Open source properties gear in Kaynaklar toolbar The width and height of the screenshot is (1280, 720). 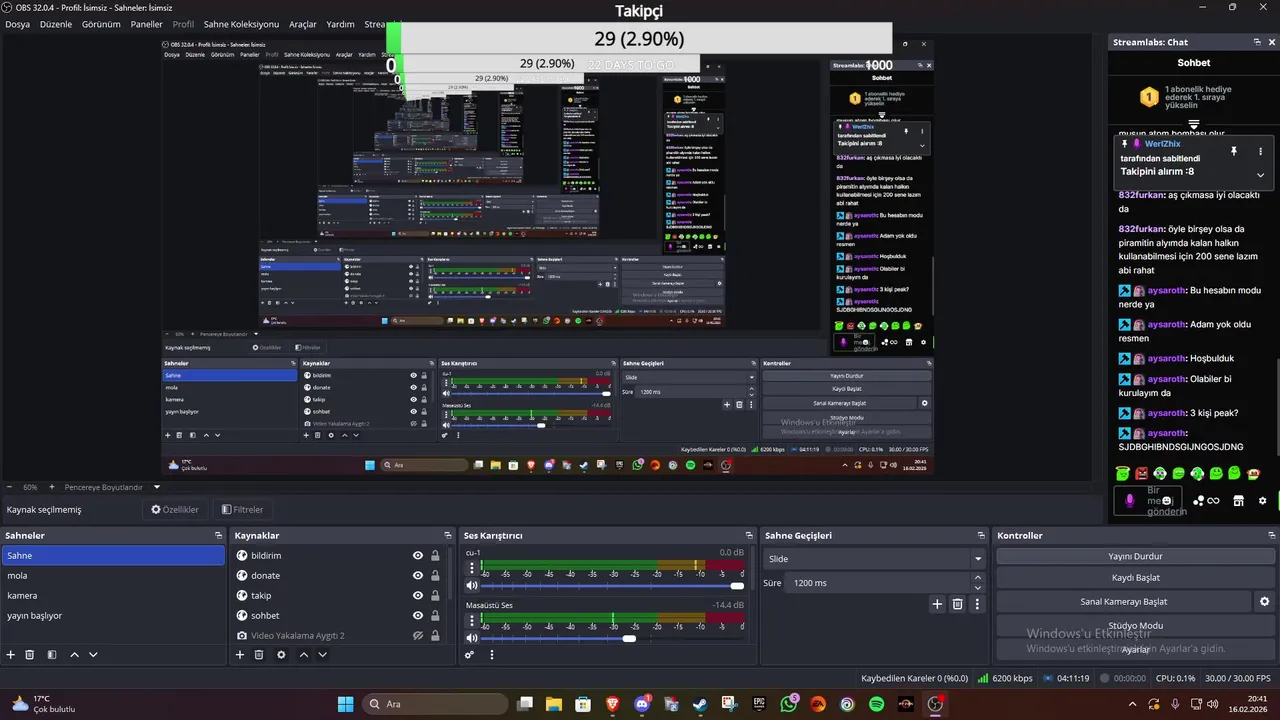[281, 655]
